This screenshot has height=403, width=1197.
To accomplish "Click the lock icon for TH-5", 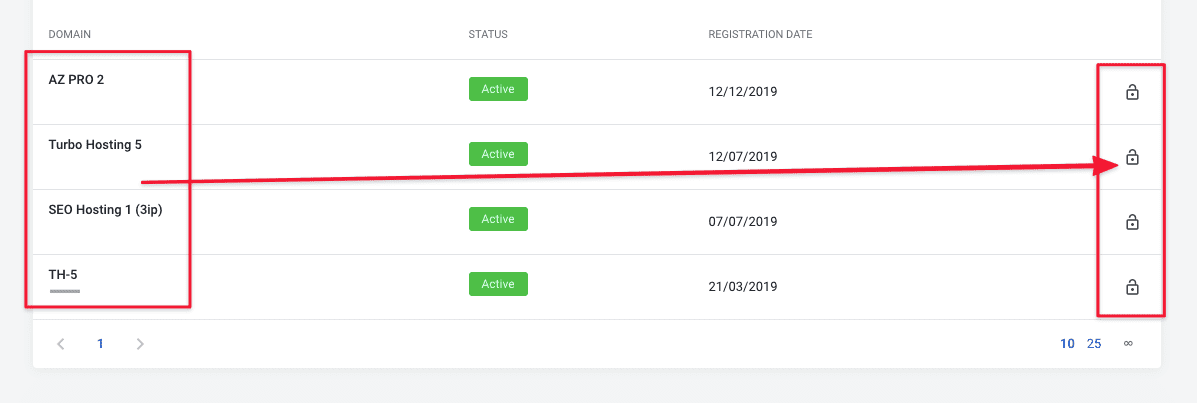I will pos(1132,288).
